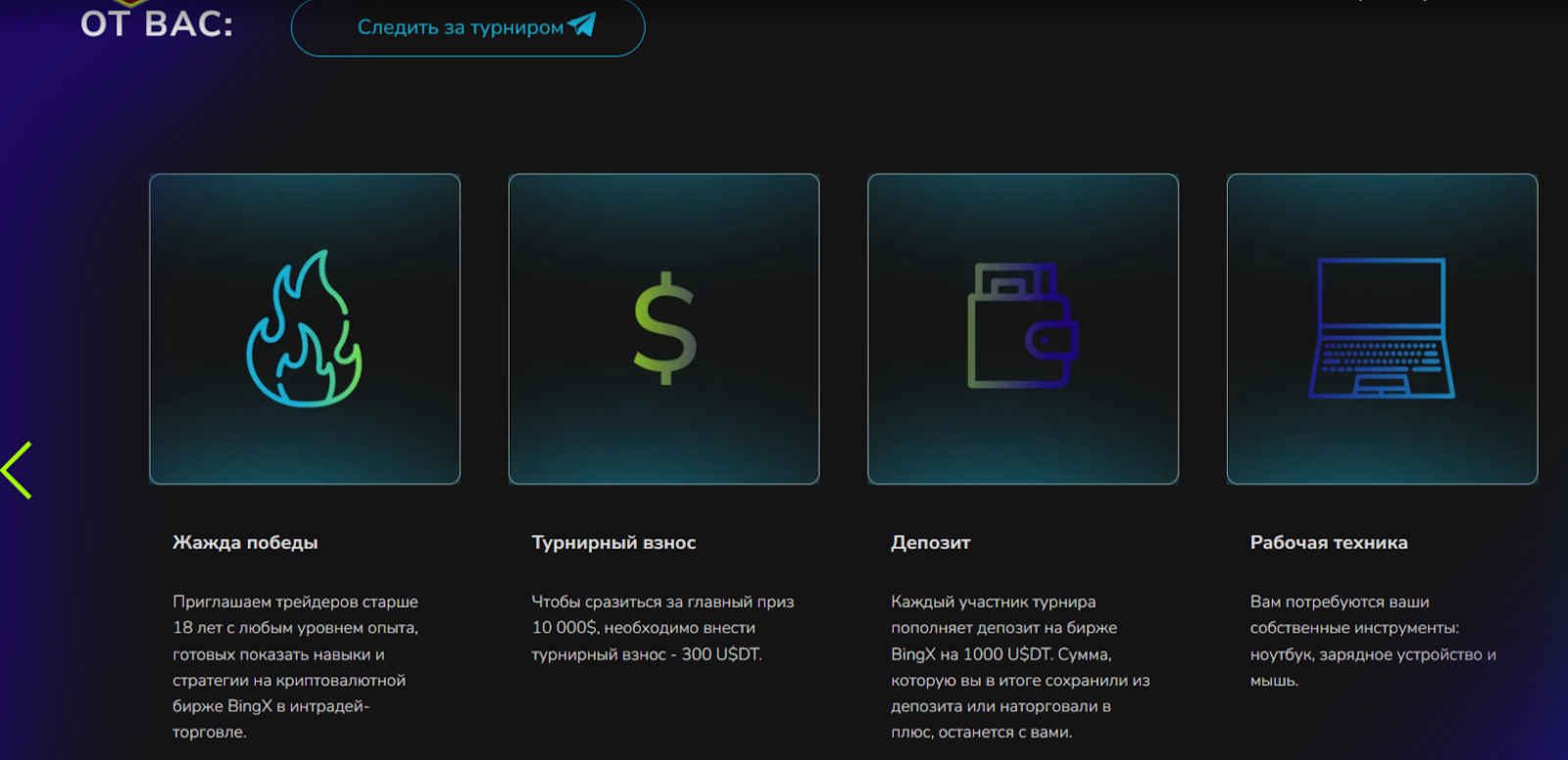The image size is (1568, 760).
Task: Open the Депозит card thumbnail
Action: [1023, 329]
